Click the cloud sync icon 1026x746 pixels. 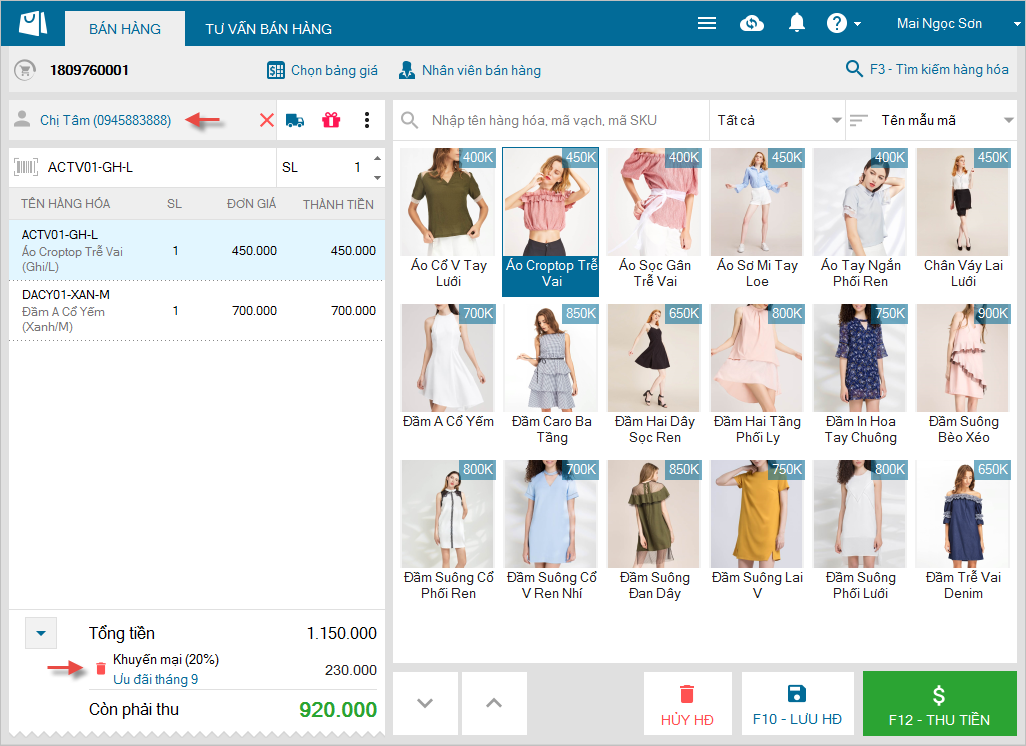pos(752,23)
